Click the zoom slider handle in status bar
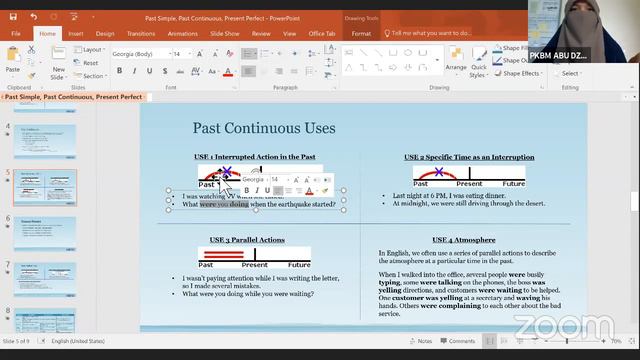 pyautogui.click(x=567, y=341)
